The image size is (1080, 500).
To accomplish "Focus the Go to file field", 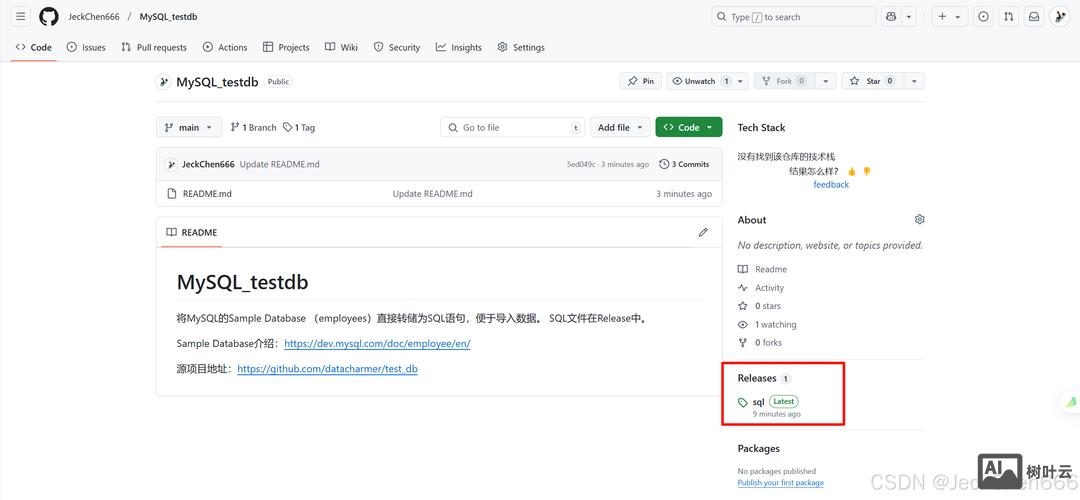I will [x=513, y=127].
